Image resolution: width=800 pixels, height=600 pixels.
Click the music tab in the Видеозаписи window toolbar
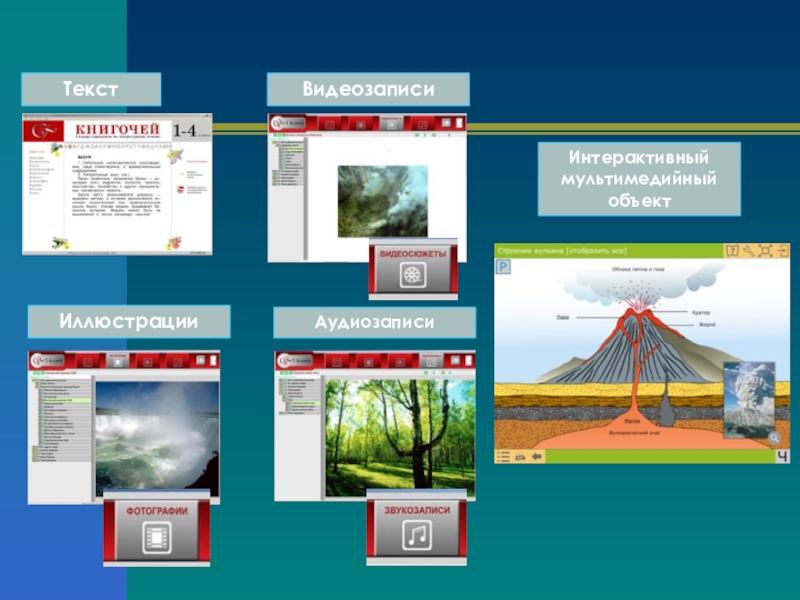(x=423, y=124)
